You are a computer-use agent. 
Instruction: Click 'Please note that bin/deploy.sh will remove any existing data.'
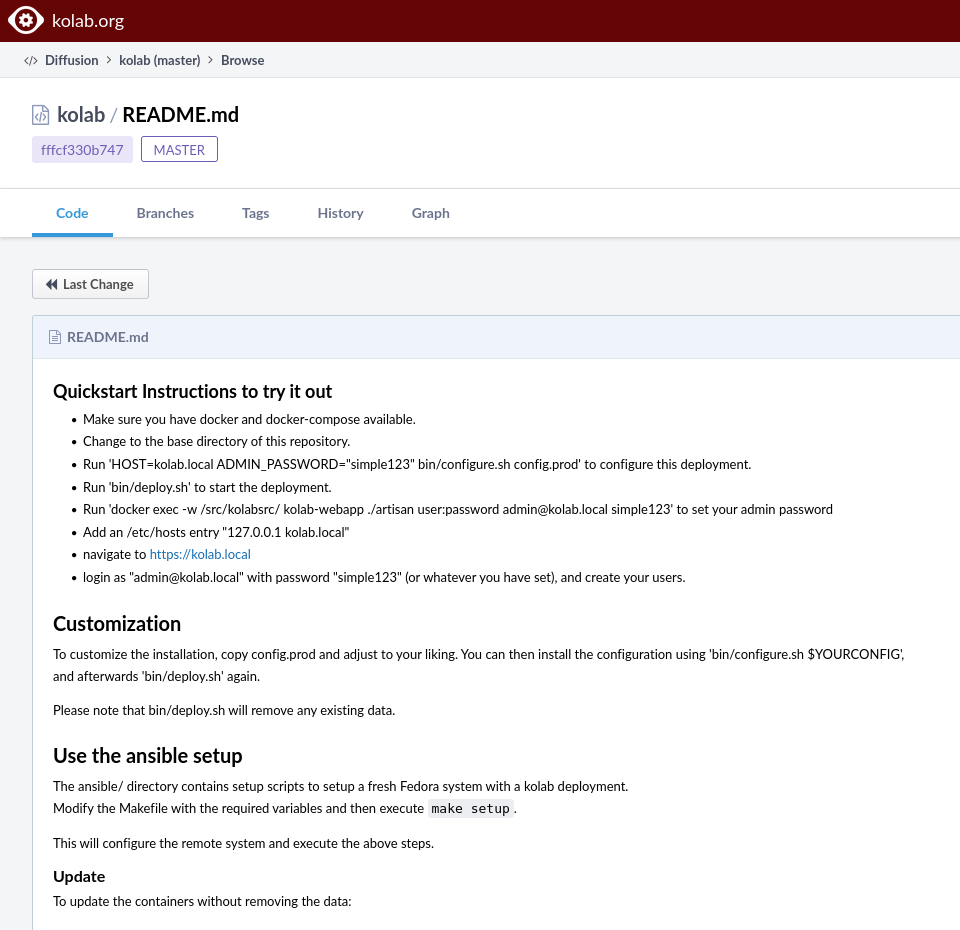click(x=224, y=711)
